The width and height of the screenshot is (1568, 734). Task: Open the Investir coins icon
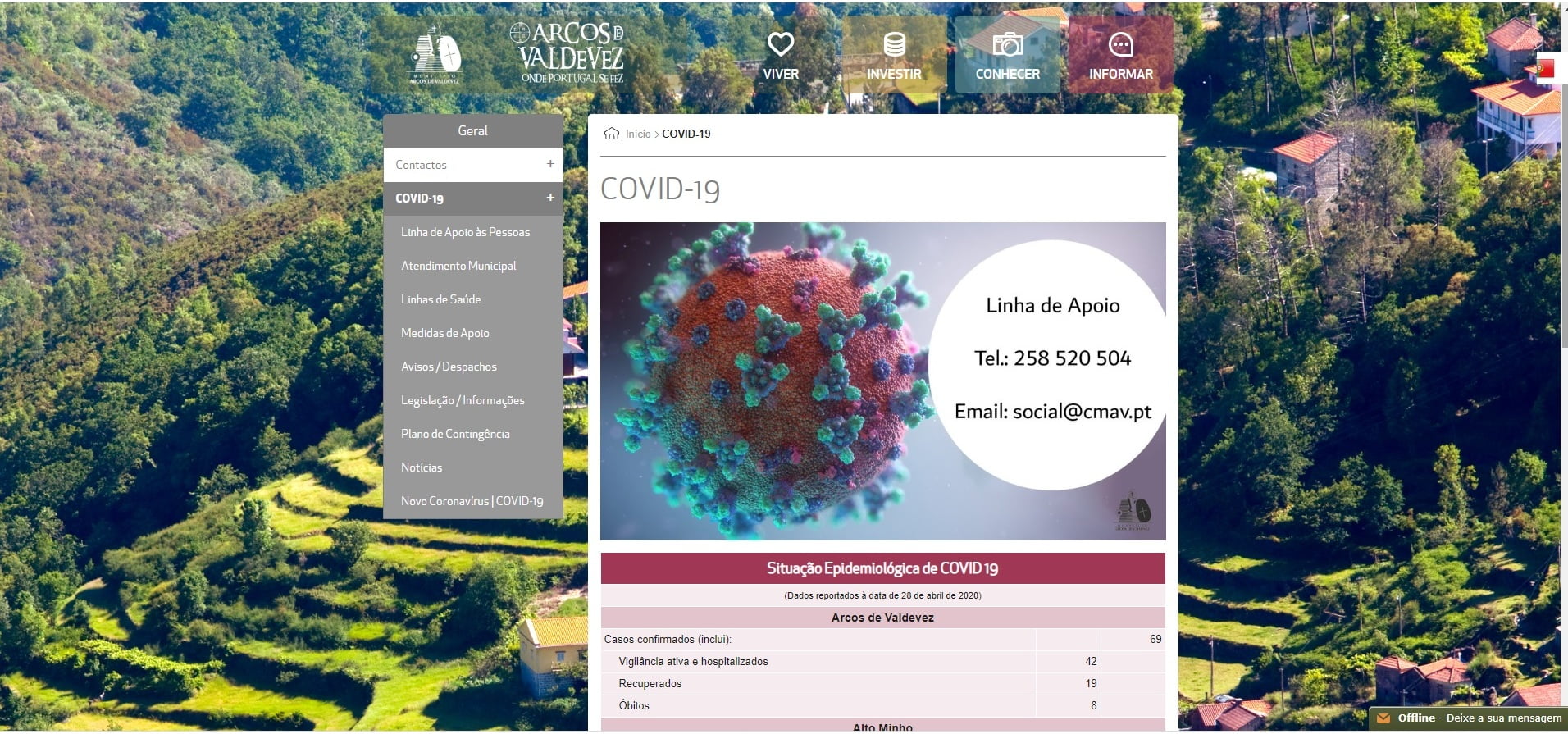[894, 44]
